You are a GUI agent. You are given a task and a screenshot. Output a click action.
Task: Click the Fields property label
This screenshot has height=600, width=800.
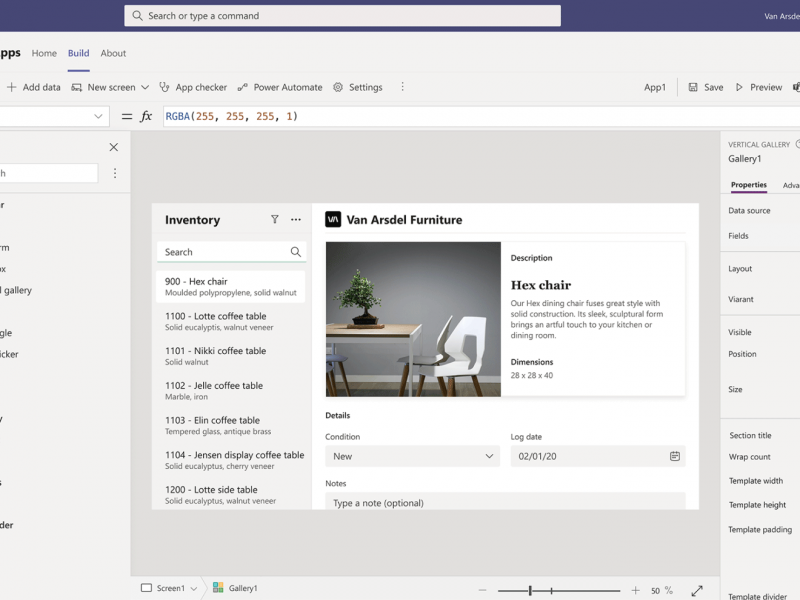pyautogui.click(x=738, y=236)
